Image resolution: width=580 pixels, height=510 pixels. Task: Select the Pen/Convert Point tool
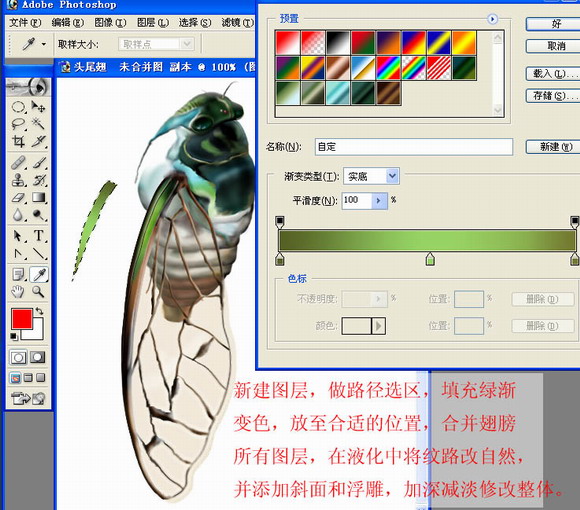click(x=18, y=253)
